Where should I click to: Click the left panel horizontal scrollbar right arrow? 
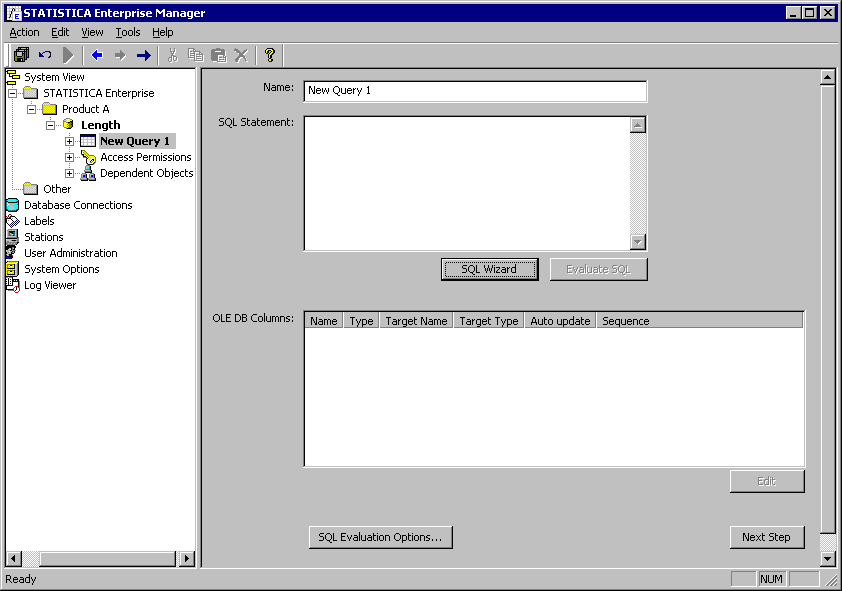coord(187,558)
